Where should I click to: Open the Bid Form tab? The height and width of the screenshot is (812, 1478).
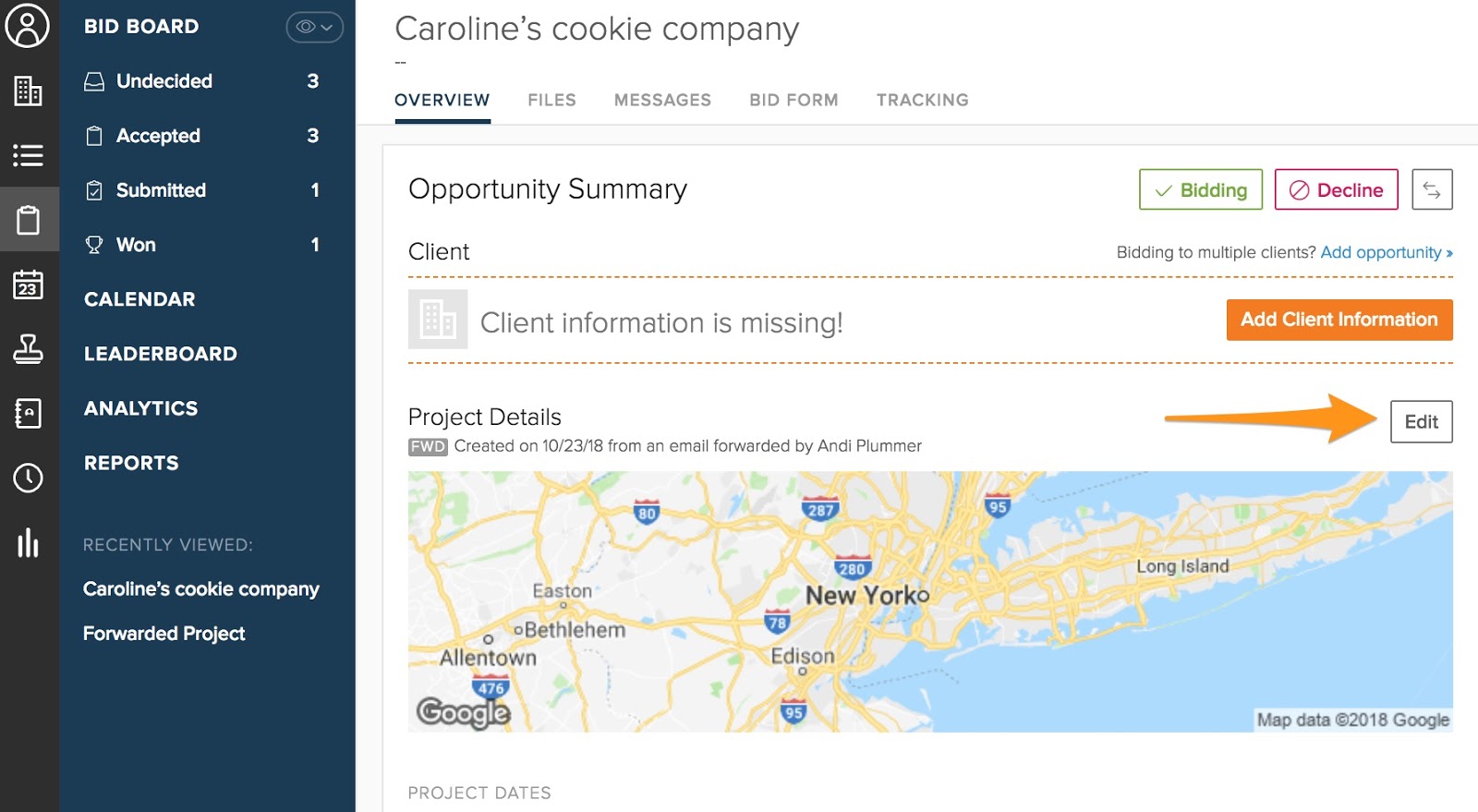(794, 100)
